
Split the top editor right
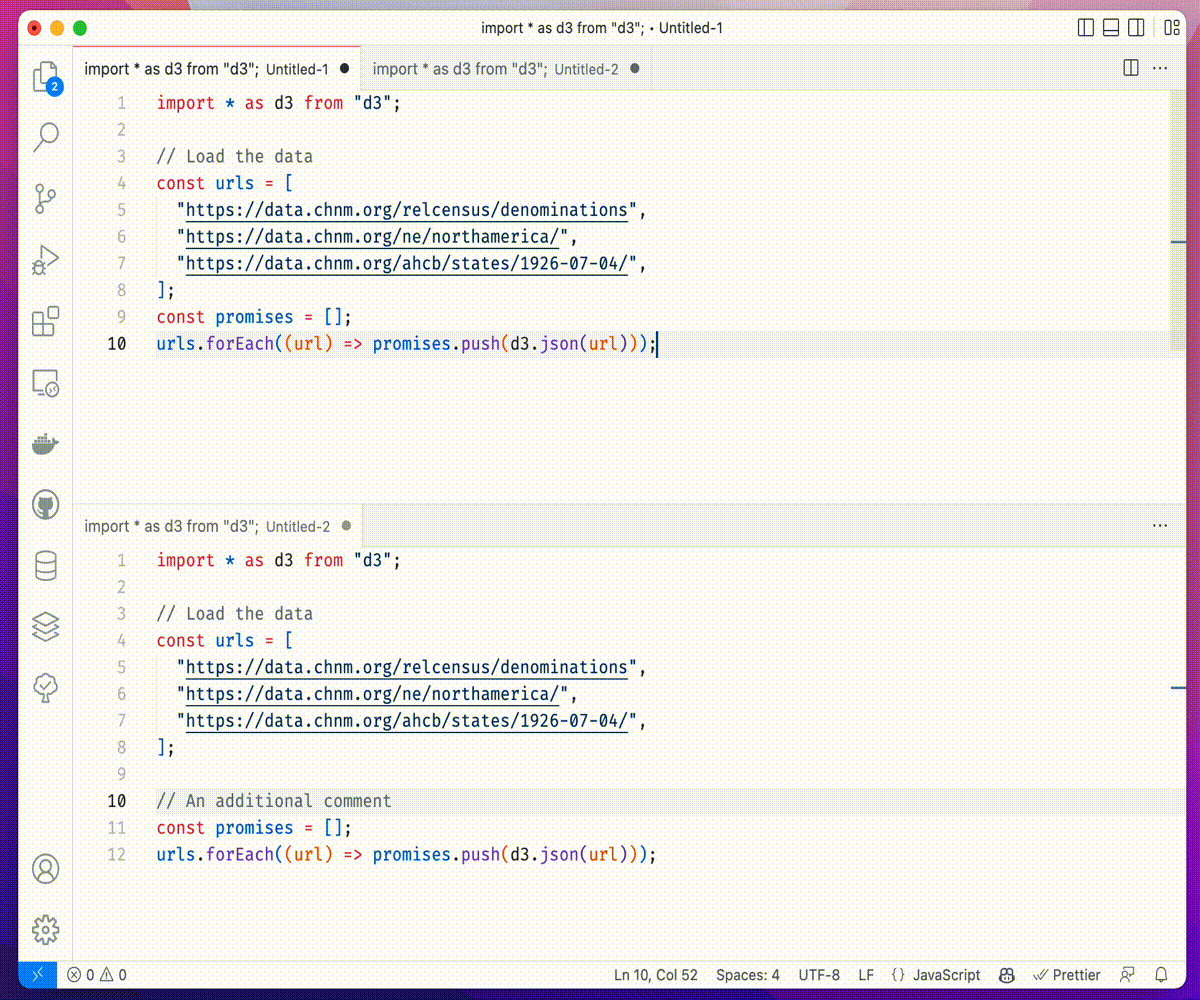(x=1131, y=68)
